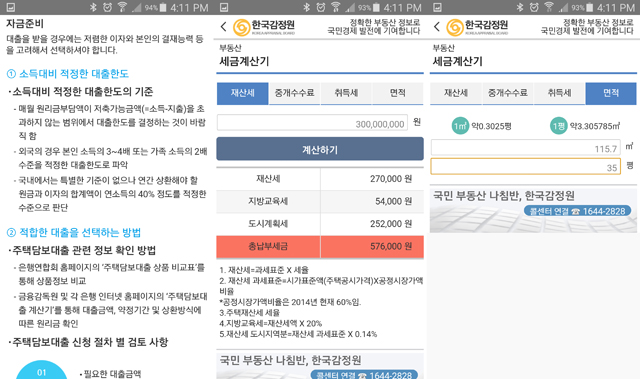Tap screenshot notification icon in middle status bar
Image resolution: width=640 pixels, height=379 pixels.
tap(224, 7)
